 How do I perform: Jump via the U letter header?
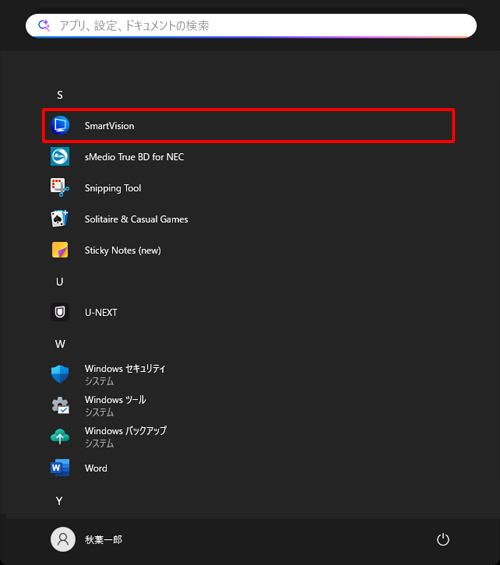pos(60,282)
